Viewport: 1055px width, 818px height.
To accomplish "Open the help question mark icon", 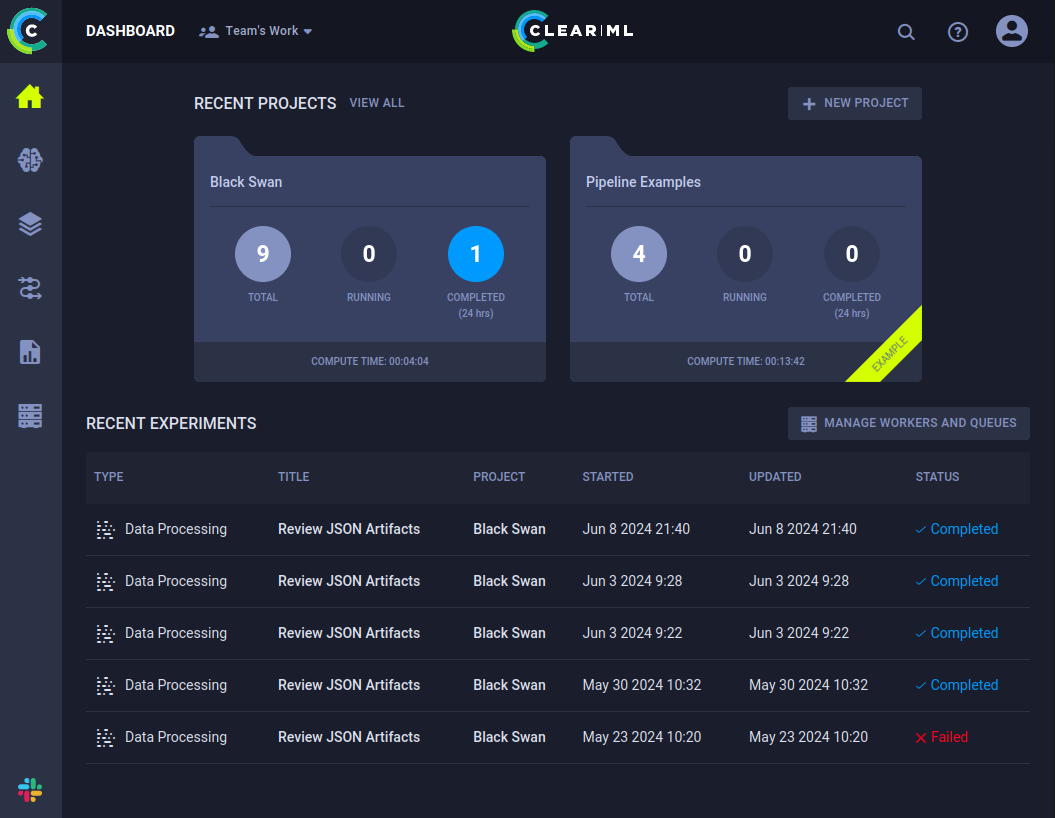I will click(x=958, y=32).
